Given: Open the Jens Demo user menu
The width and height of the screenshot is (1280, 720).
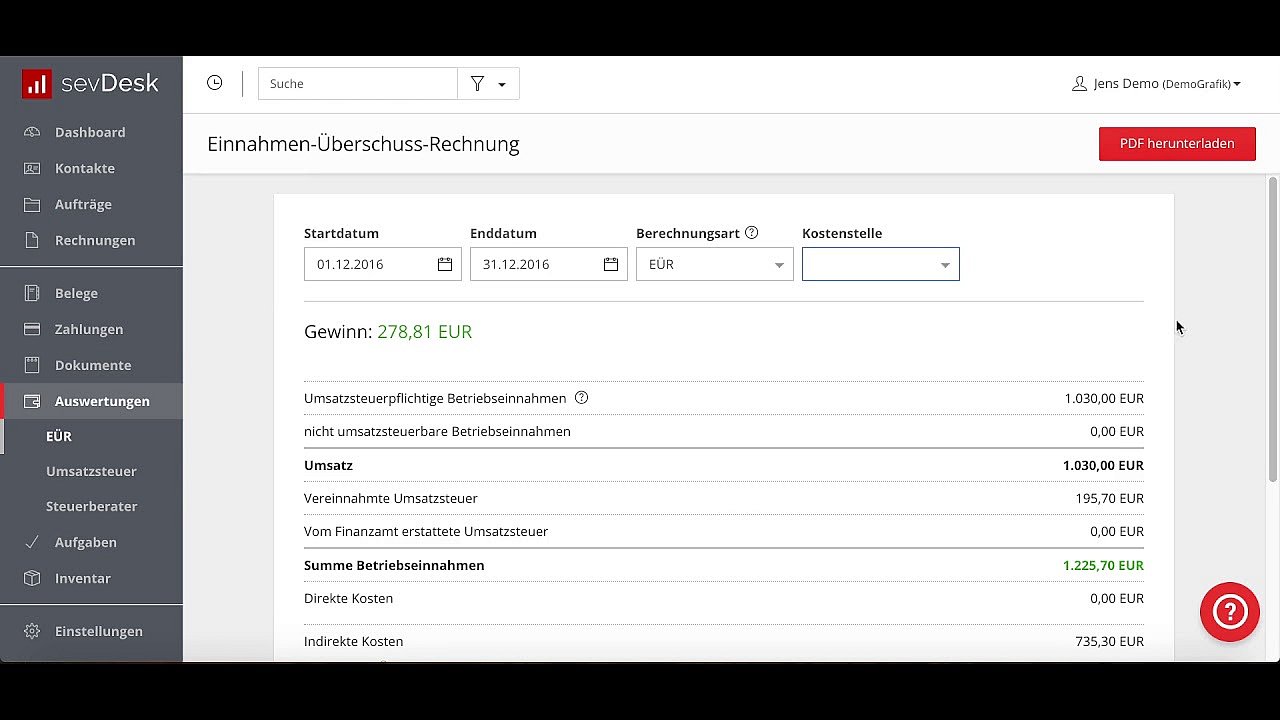Looking at the screenshot, I should [x=1156, y=84].
